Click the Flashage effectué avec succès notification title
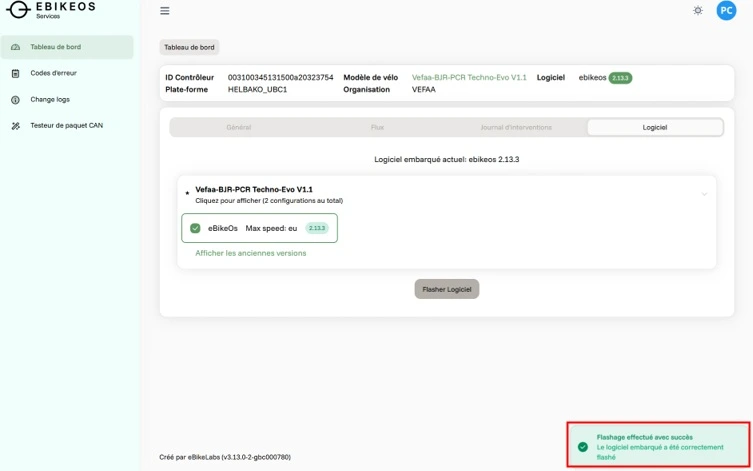This screenshot has height=471, width=753. coord(644,437)
